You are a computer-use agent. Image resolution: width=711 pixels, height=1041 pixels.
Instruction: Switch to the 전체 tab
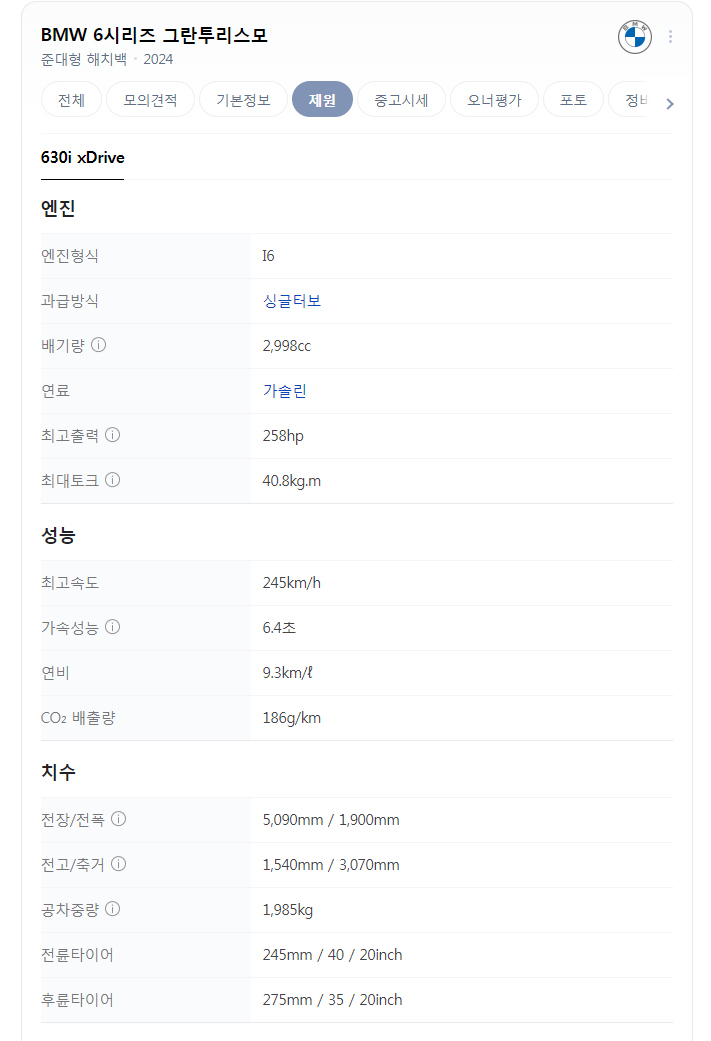click(71, 100)
